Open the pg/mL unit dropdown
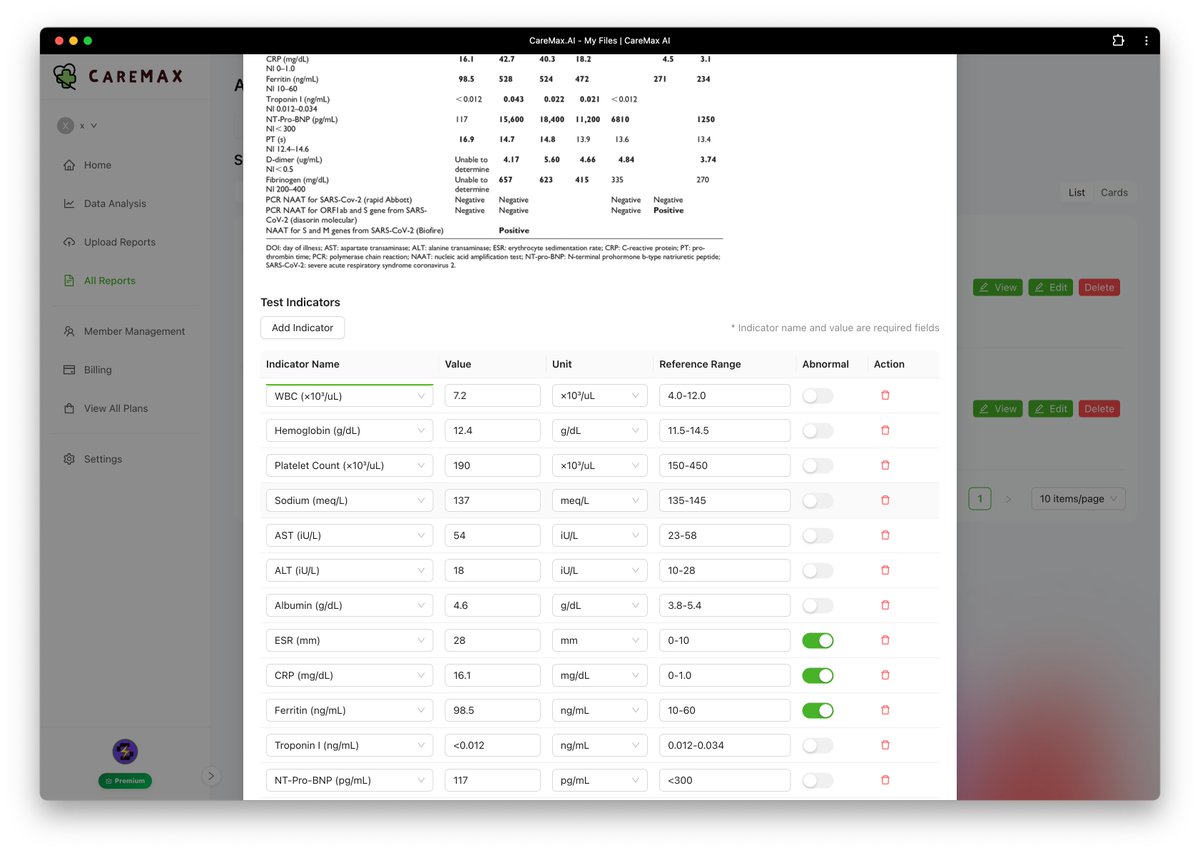1200x853 pixels. (599, 781)
